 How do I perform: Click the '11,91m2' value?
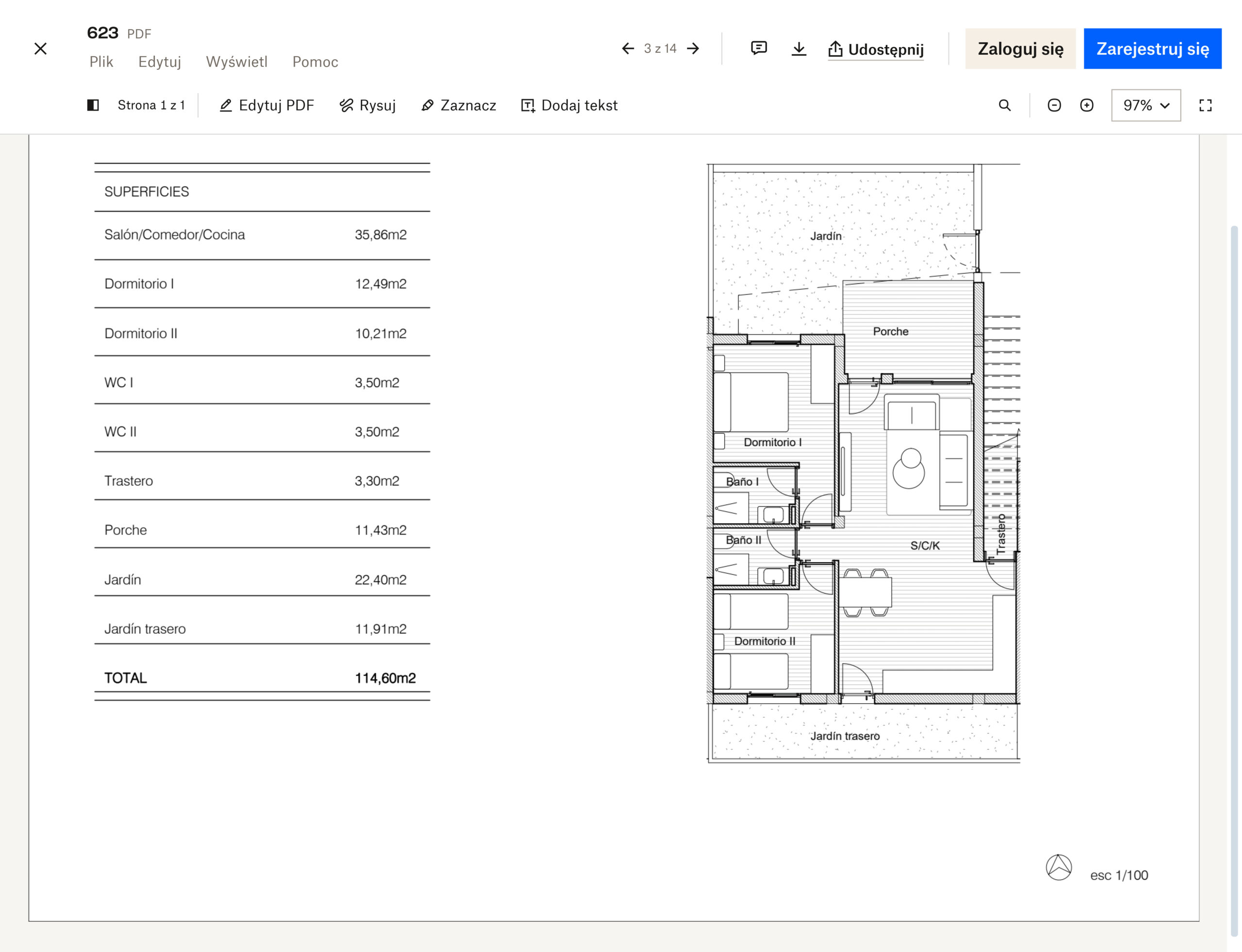[x=380, y=629]
